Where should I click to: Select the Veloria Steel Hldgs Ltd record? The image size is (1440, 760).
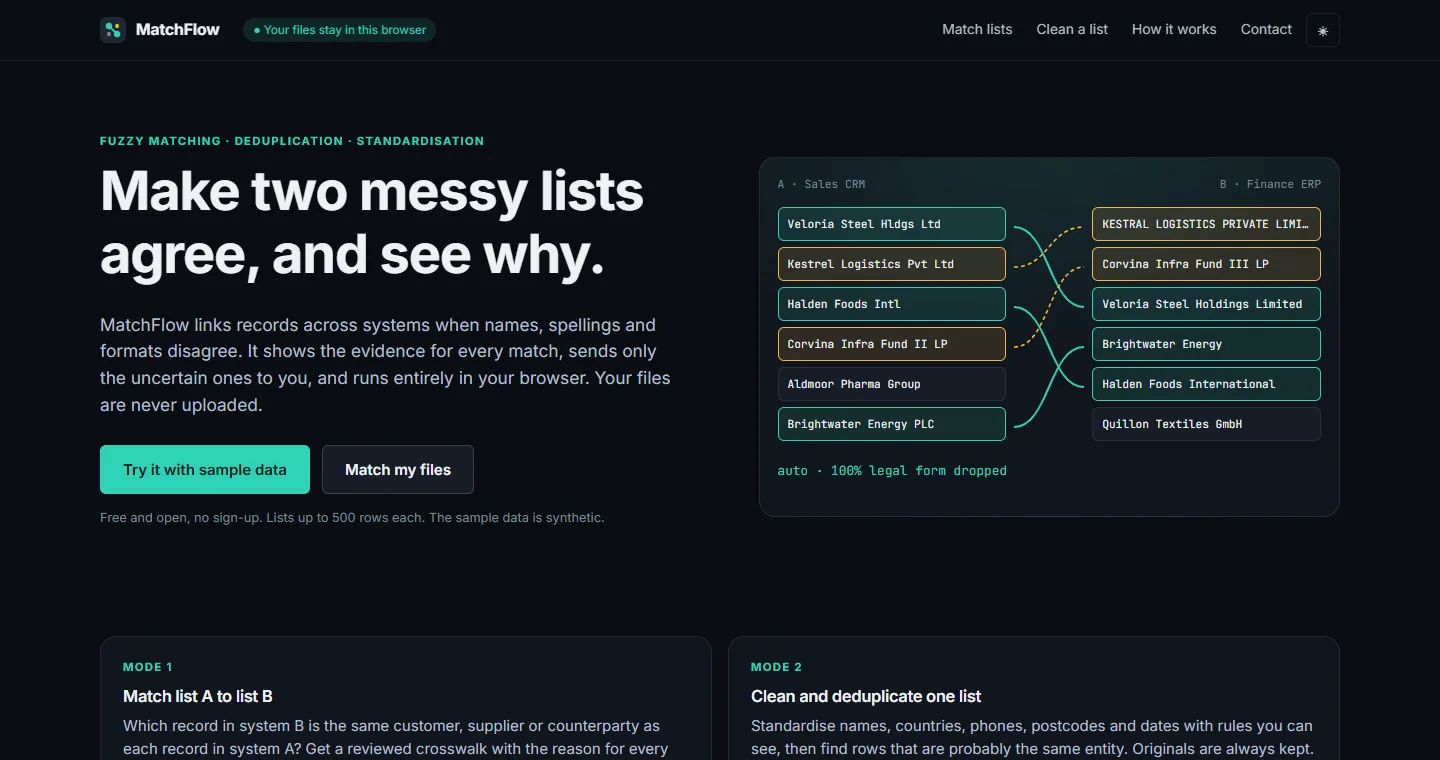[x=892, y=224]
